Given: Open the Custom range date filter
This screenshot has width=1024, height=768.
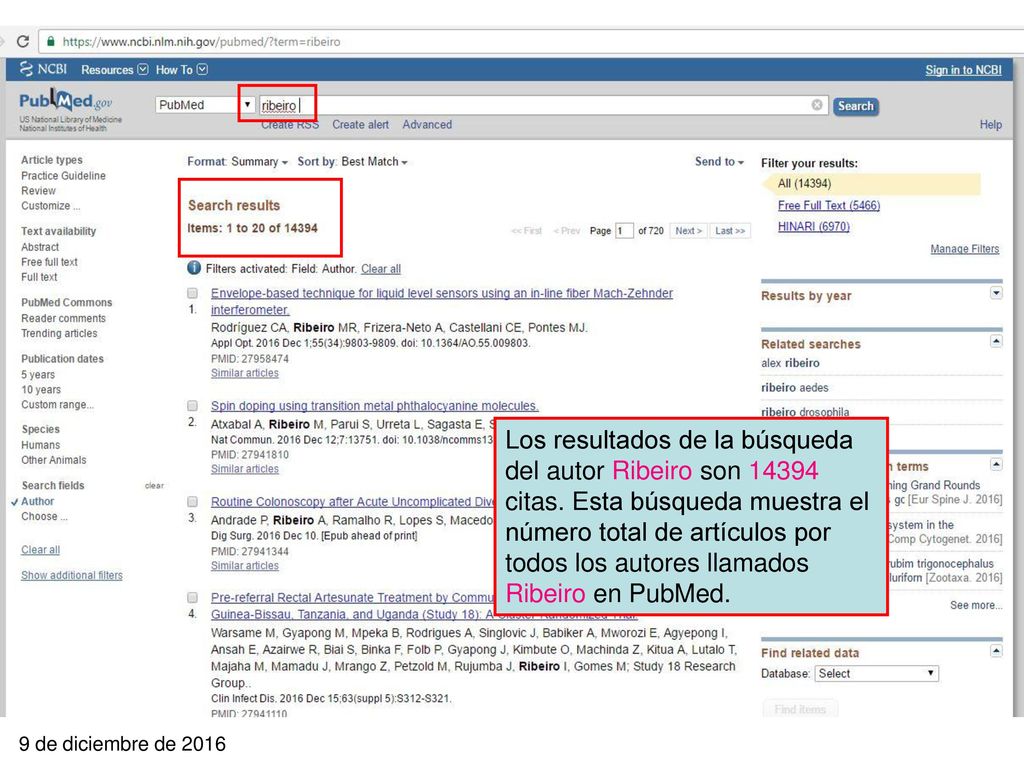Looking at the screenshot, I should click(57, 404).
